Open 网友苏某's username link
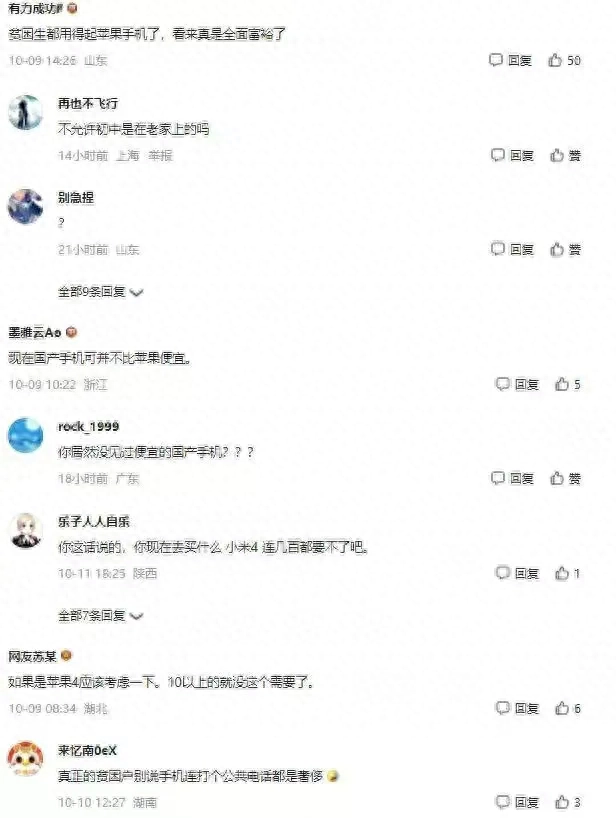This screenshot has height=818, width=616. [x=32, y=656]
